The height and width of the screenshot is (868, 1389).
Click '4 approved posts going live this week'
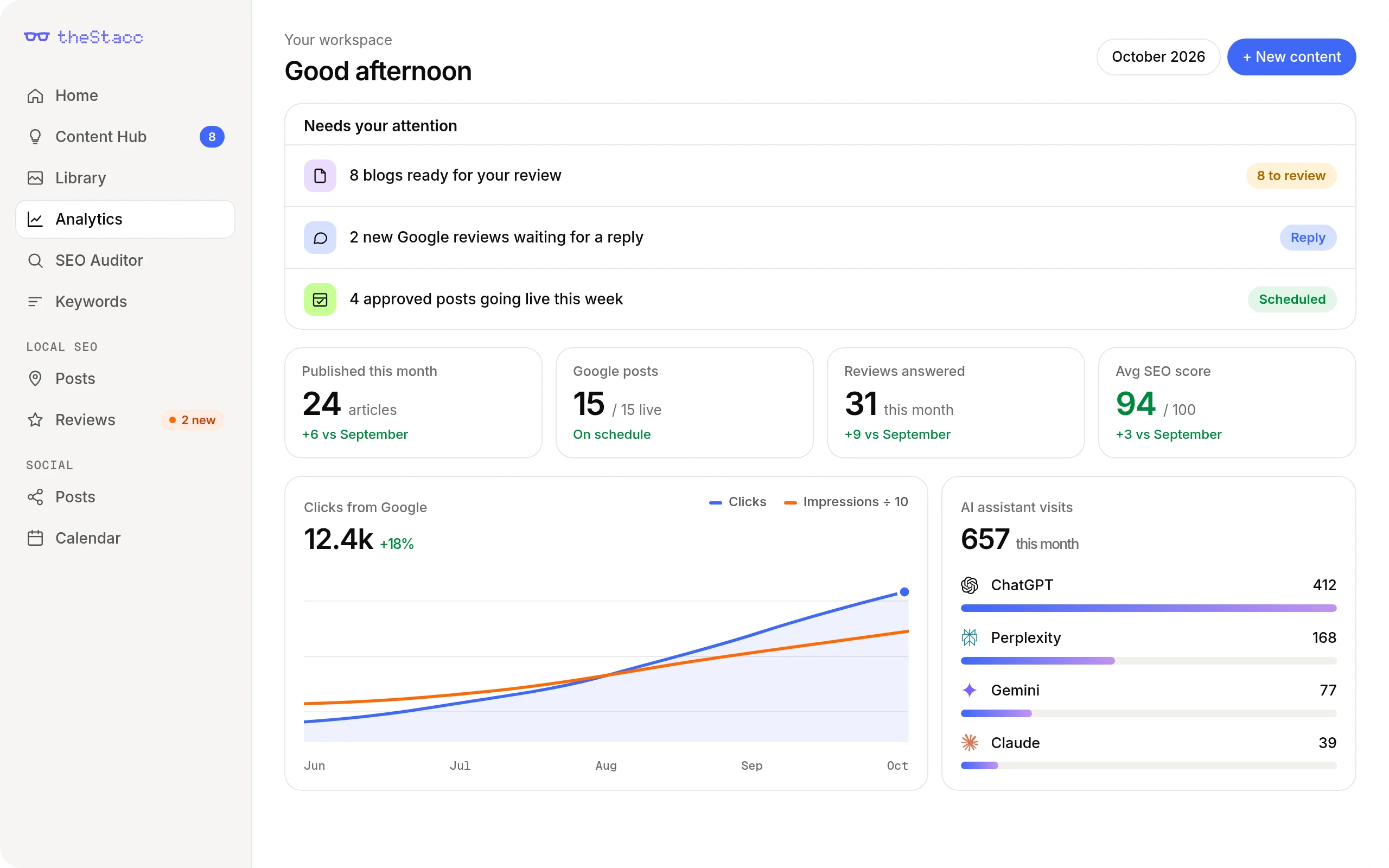point(486,299)
